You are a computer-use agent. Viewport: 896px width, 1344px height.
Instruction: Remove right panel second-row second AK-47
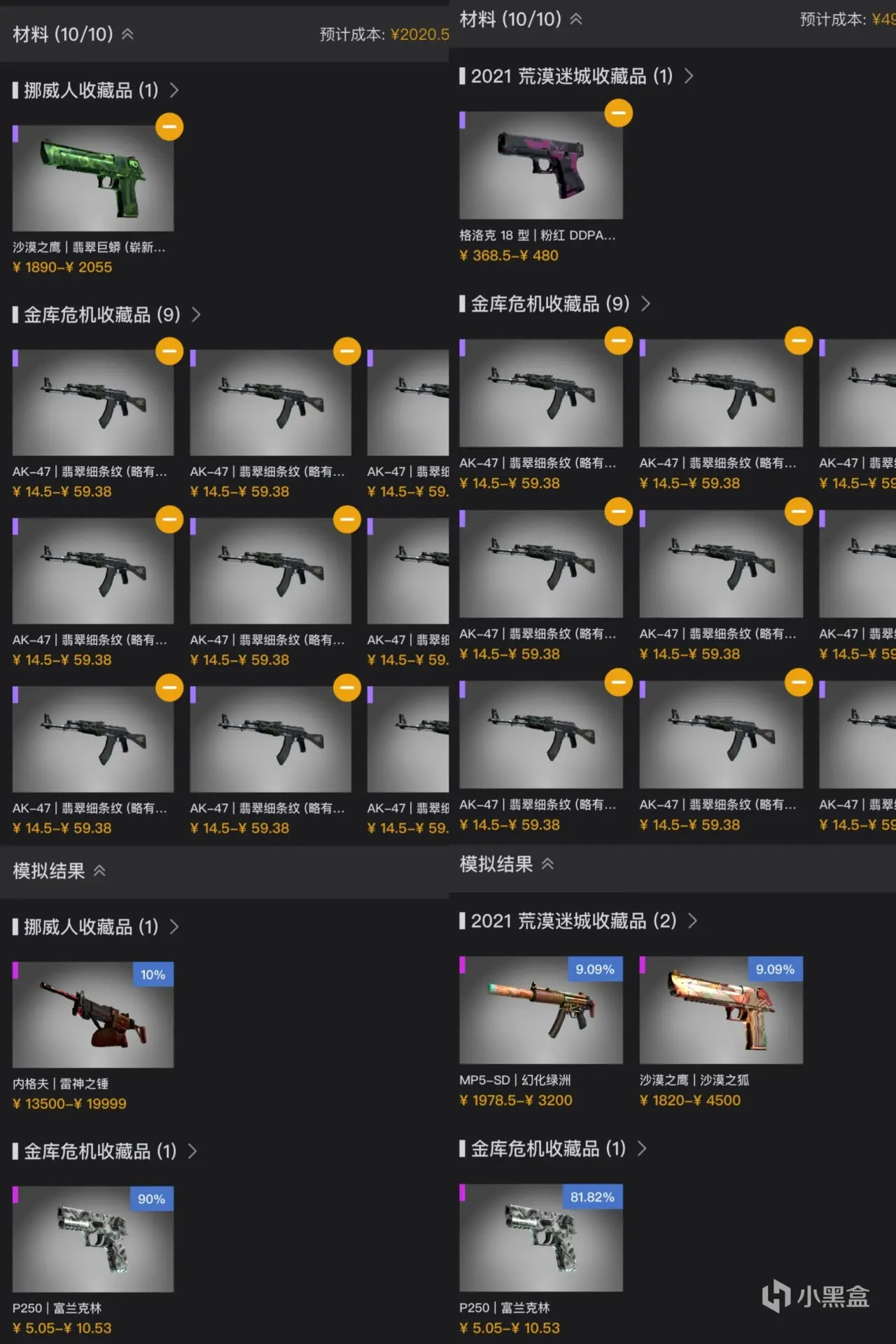(799, 512)
